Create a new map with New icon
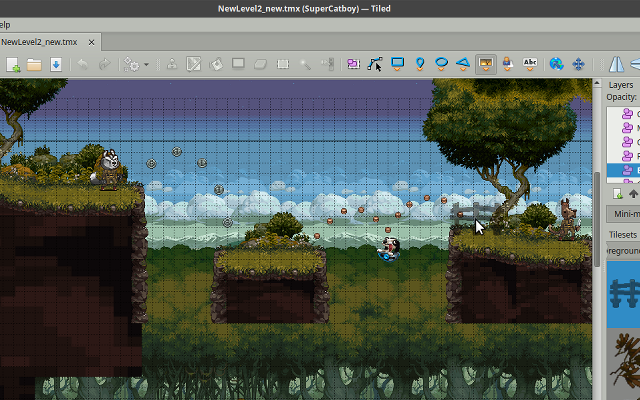This screenshot has height=400, width=640. click(13, 64)
